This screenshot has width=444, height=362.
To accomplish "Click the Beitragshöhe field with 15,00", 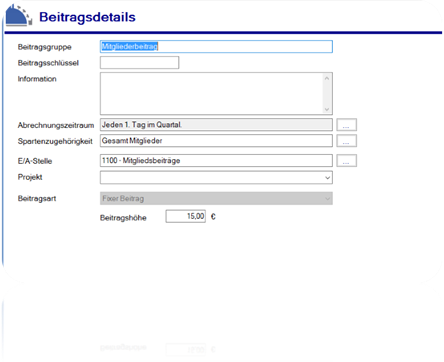I will point(186,217).
